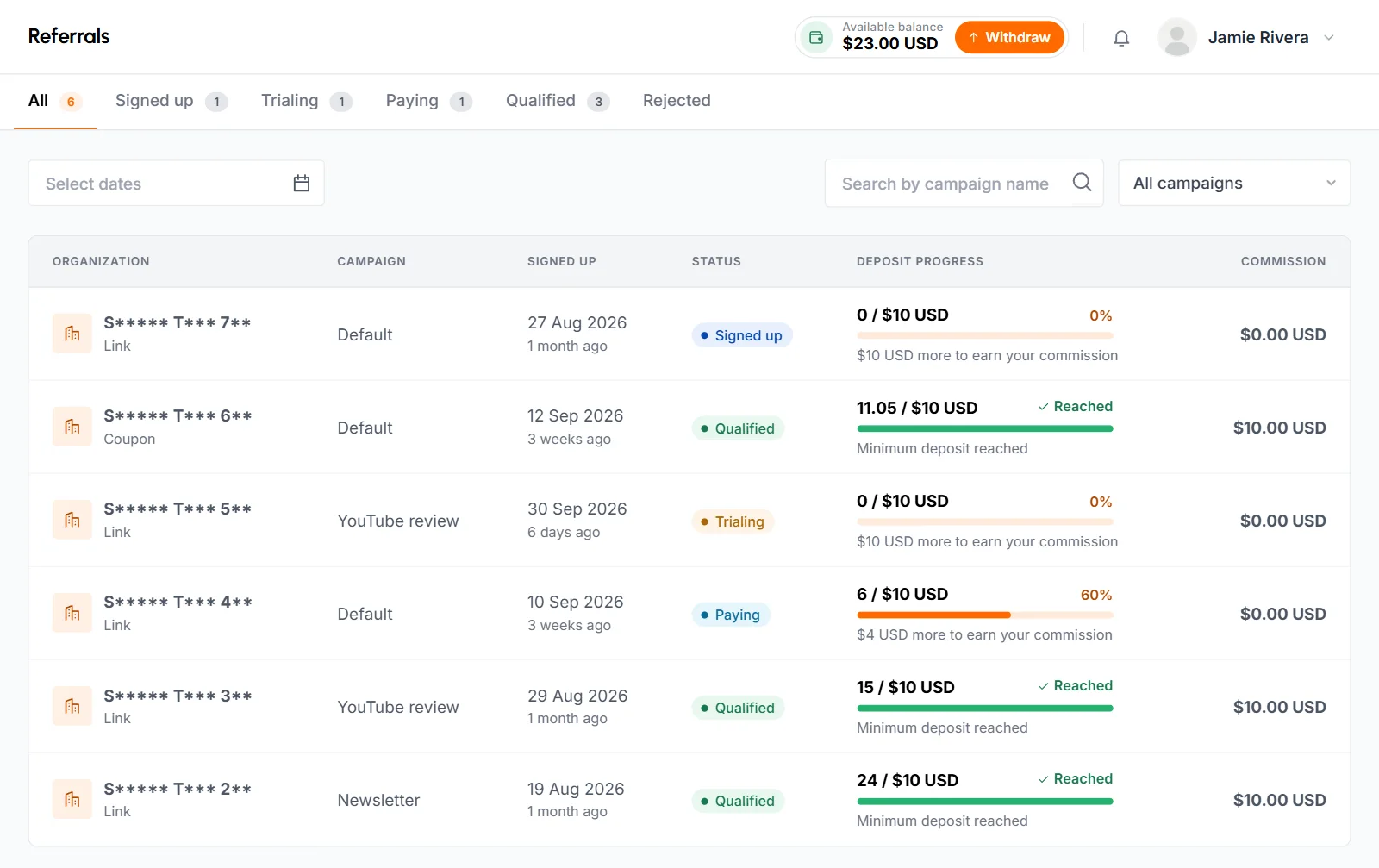Click the Newsletter campaign cell
The image size is (1379, 868).
378,800
